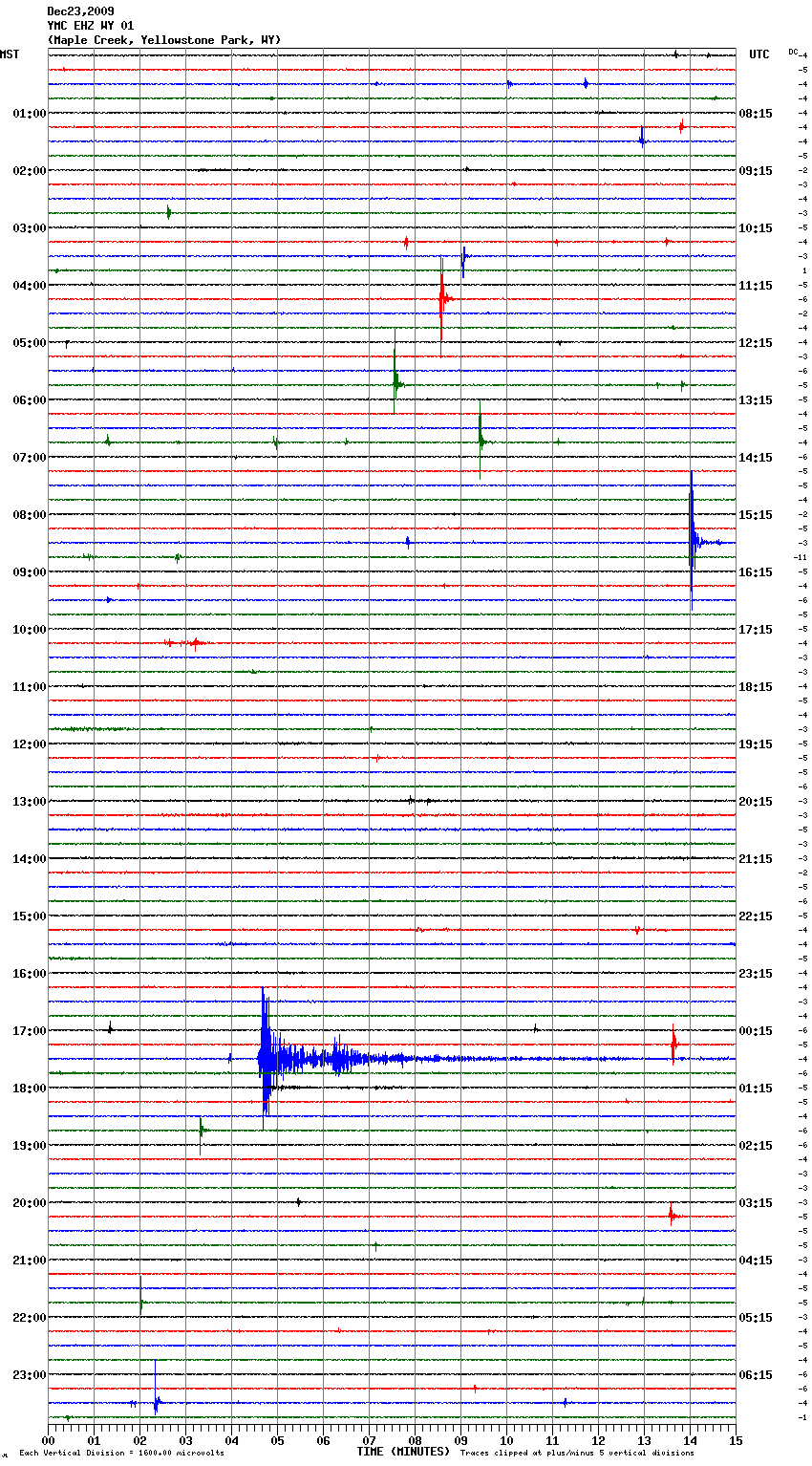Click the 04:00 MST time label
The image size is (812, 1466).
pyautogui.click(x=30, y=286)
